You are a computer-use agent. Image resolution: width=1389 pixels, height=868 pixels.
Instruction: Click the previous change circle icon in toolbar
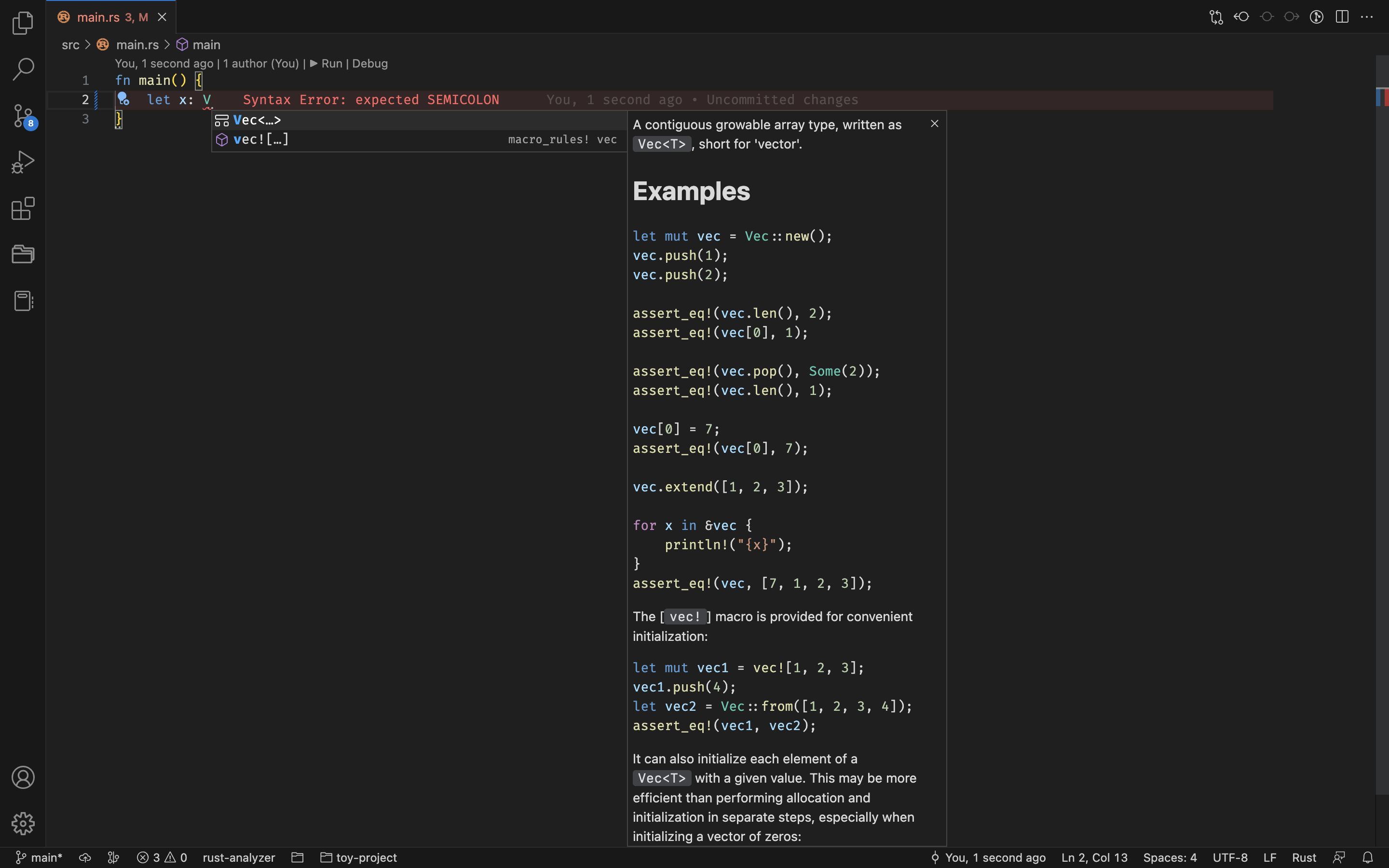[1267, 17]
